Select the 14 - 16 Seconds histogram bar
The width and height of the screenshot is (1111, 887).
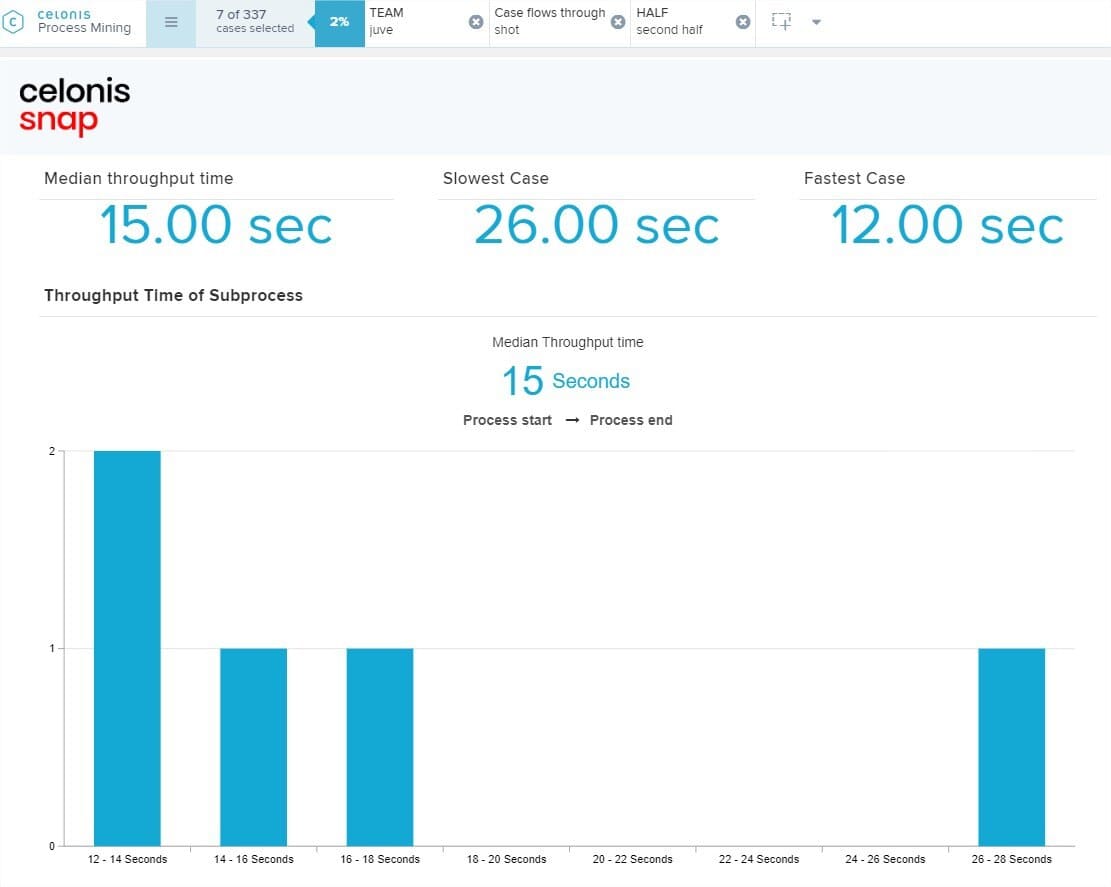[x=253, y=746]
